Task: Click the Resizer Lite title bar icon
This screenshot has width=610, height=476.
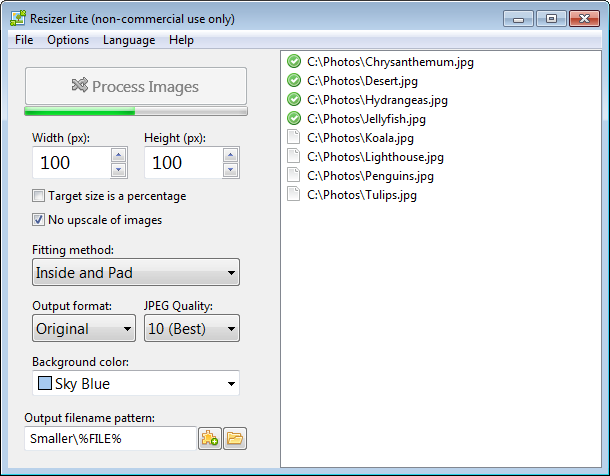Action: tap(13, 17)
